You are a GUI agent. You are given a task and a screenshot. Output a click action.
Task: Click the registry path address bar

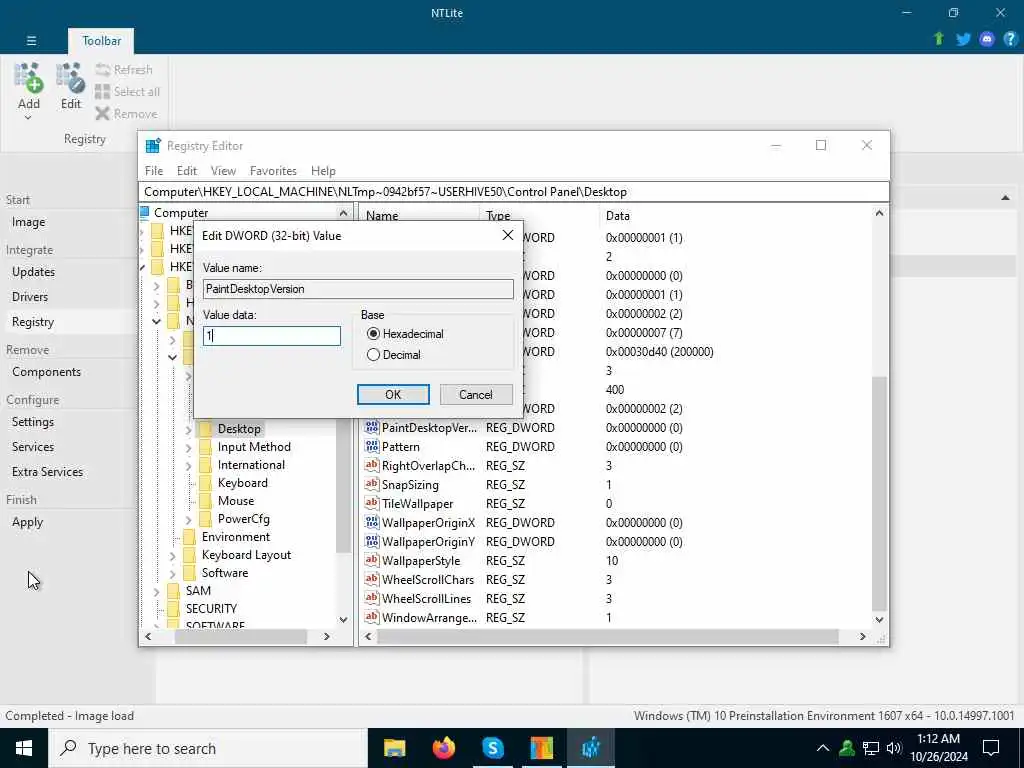(x=513, y=192)
